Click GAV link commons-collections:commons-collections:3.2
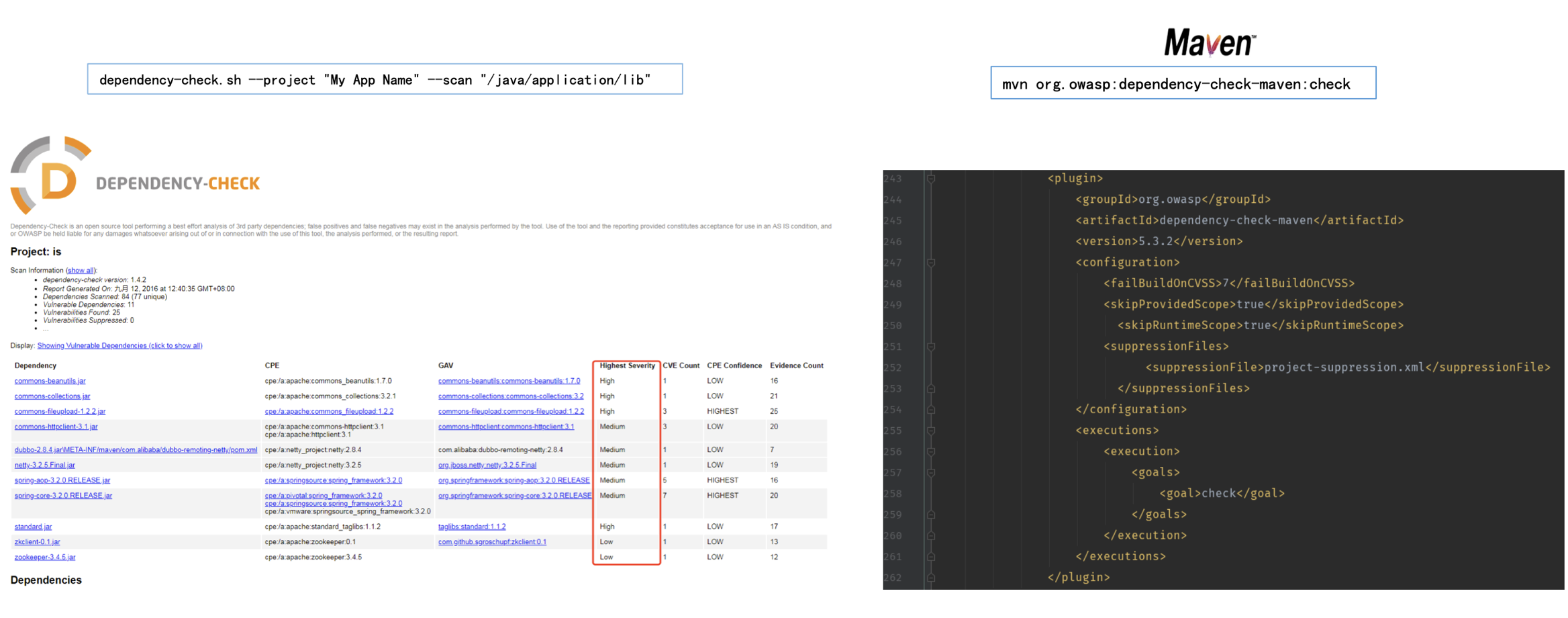 [x=511, y=396]
